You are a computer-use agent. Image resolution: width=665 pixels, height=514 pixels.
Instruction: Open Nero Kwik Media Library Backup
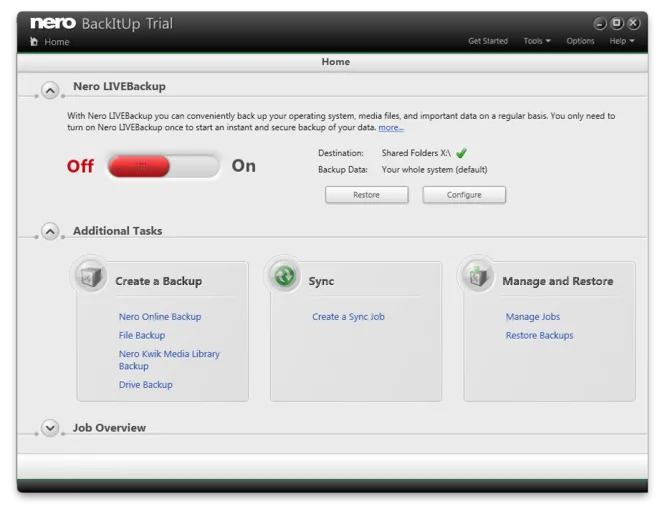[169, 360]
